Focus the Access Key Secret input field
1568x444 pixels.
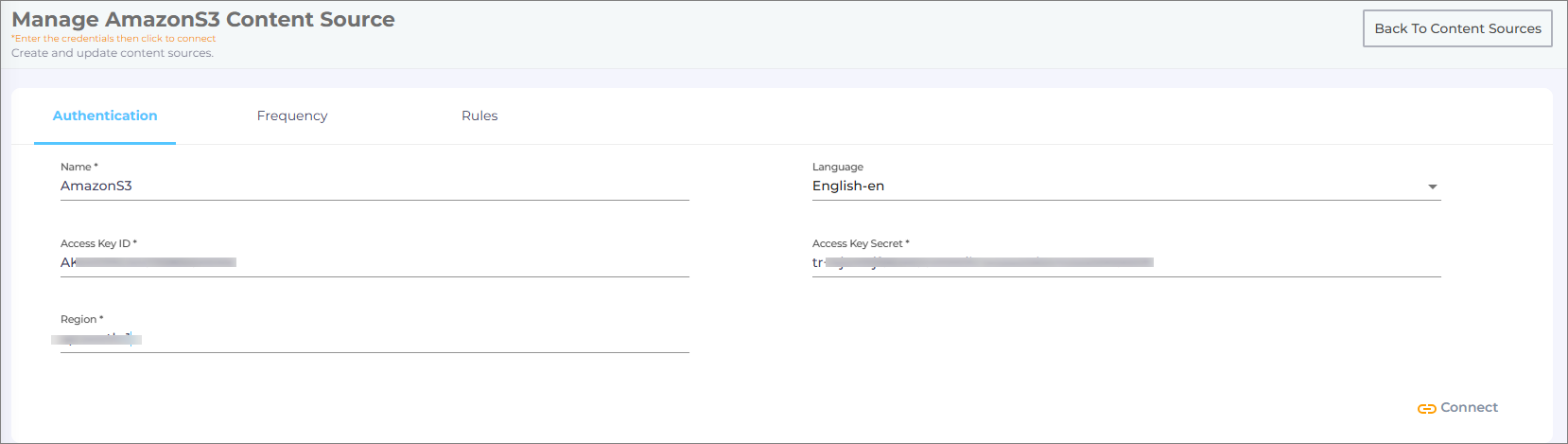1125,262
